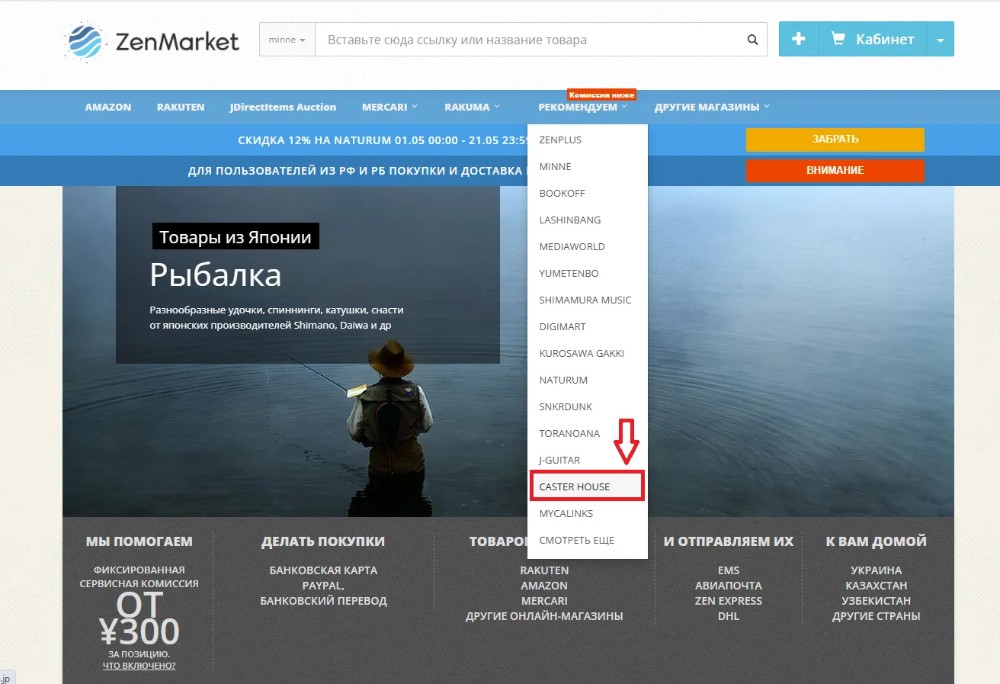
Task: Open the Рыбалка fishing promo heading
Action: pos(216,275)
